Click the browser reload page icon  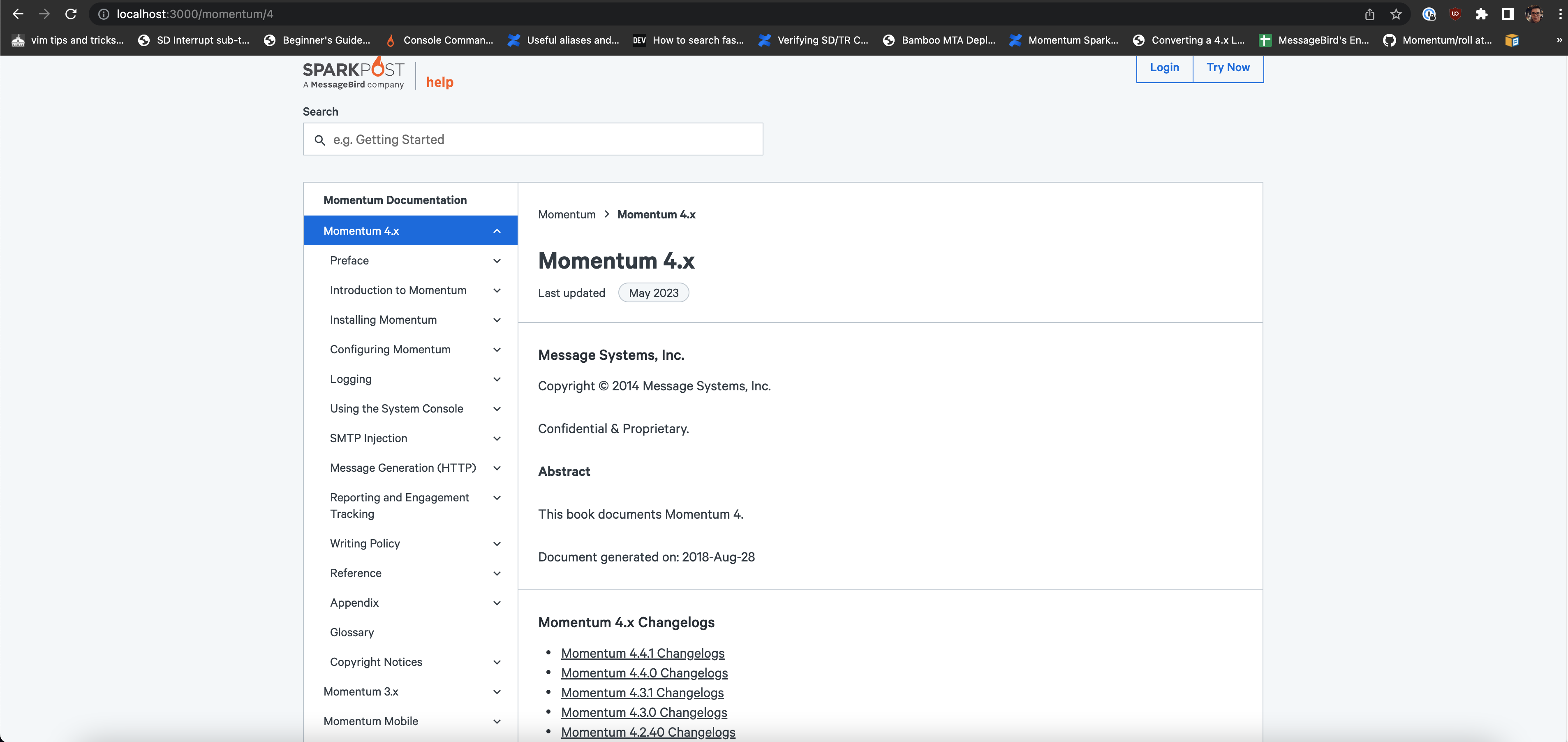[71, 14]
